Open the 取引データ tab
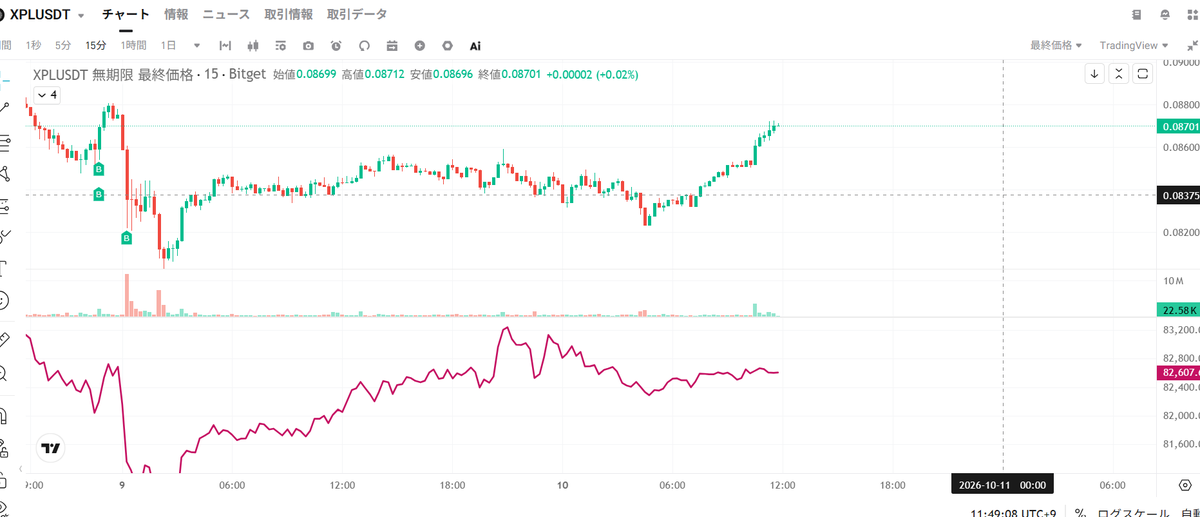 coord(357,15)
